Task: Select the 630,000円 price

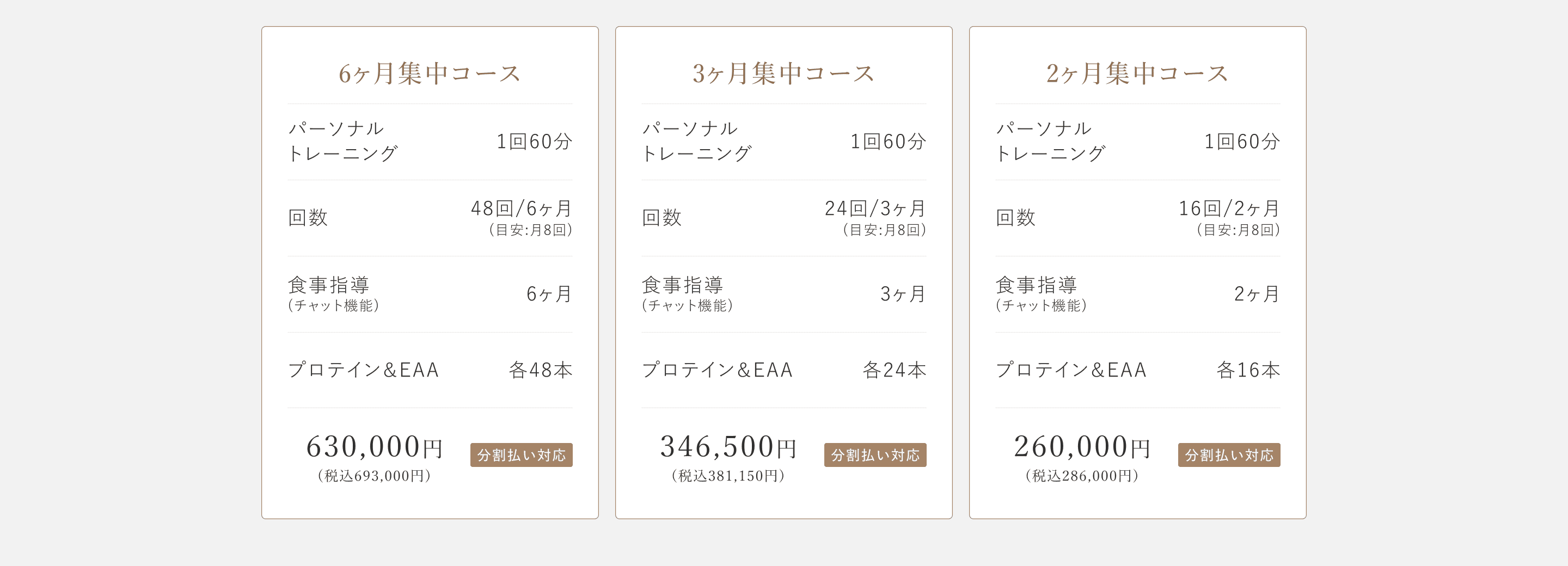Action: [375, 447]
